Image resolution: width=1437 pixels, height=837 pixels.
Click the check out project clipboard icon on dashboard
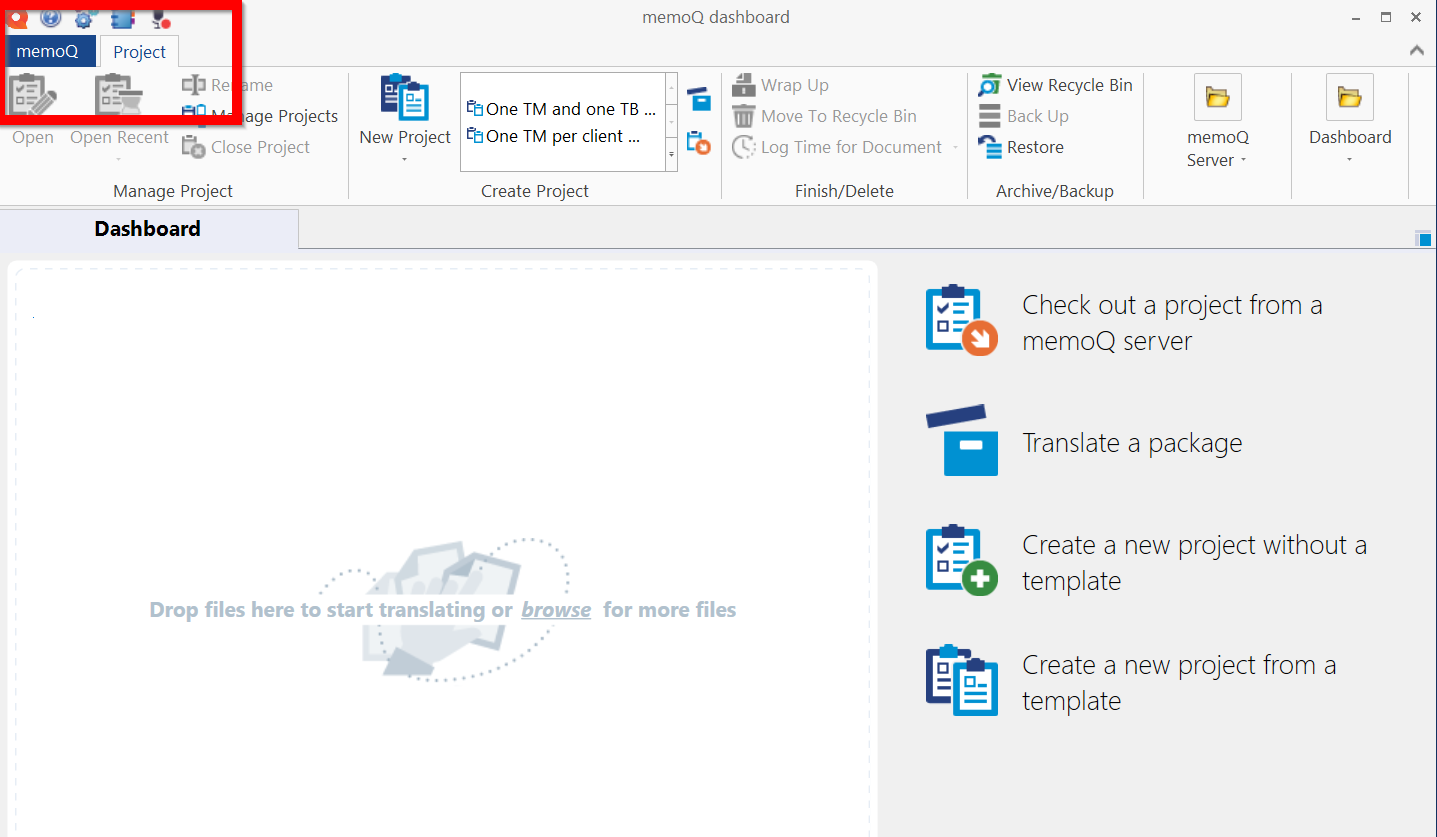click(961, 320)
